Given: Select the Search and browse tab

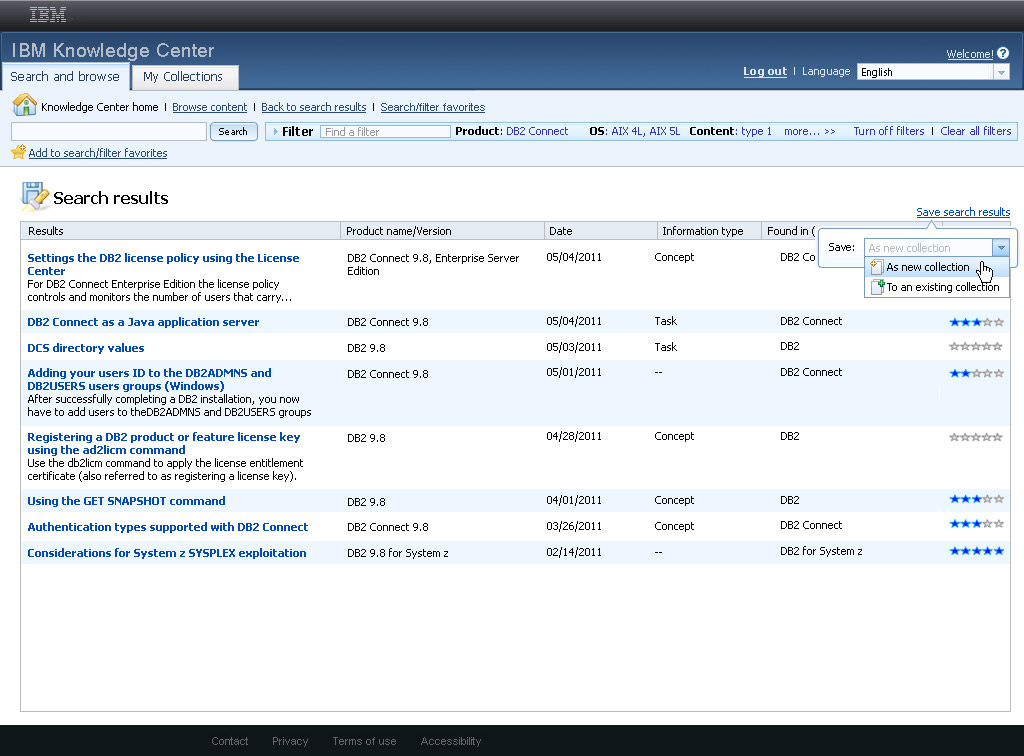Looking at the screenshot, I should click(65, 77).
